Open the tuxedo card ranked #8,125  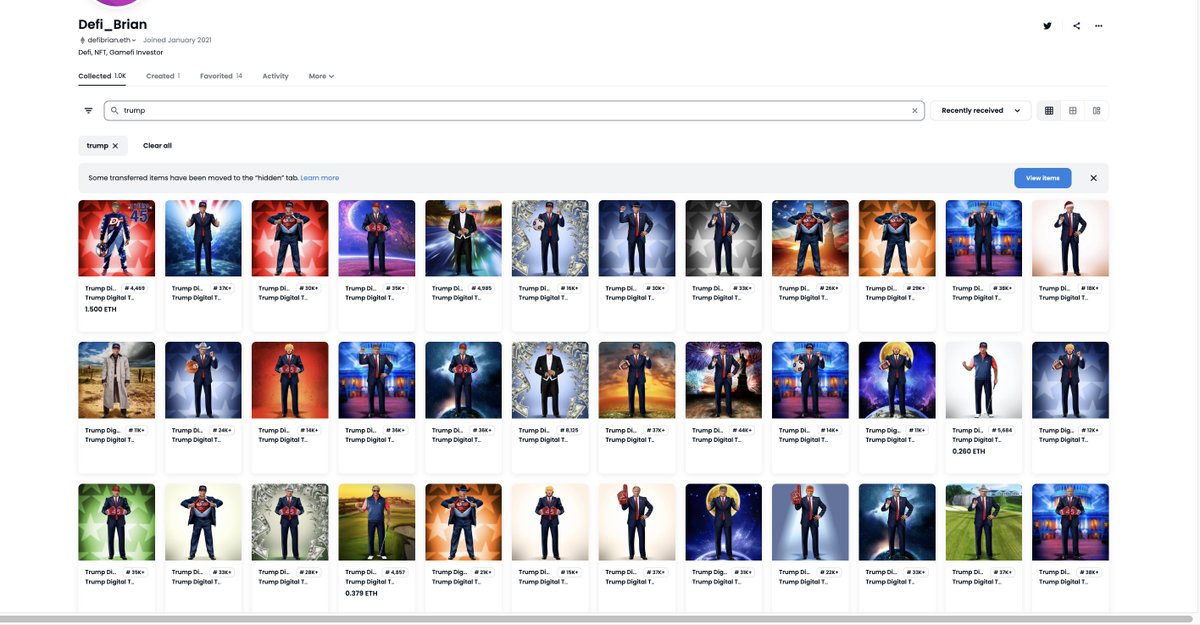550,407
